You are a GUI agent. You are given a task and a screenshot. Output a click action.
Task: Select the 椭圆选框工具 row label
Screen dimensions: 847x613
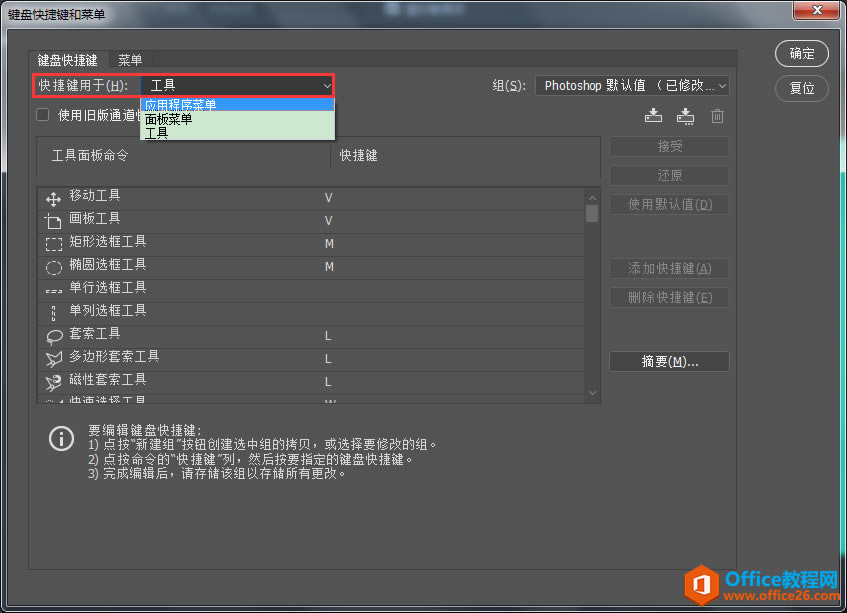click(107, 265)
